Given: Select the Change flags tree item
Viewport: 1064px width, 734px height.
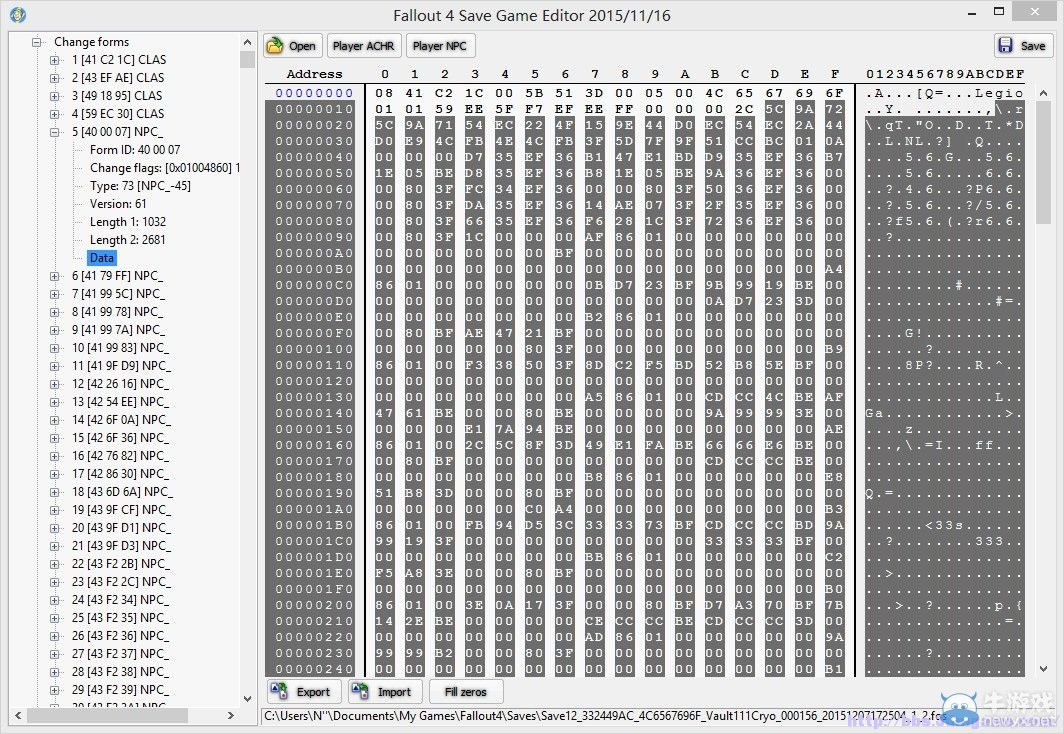Looking at the screenshot, I should pyautogui.click(x=165, y=168).
